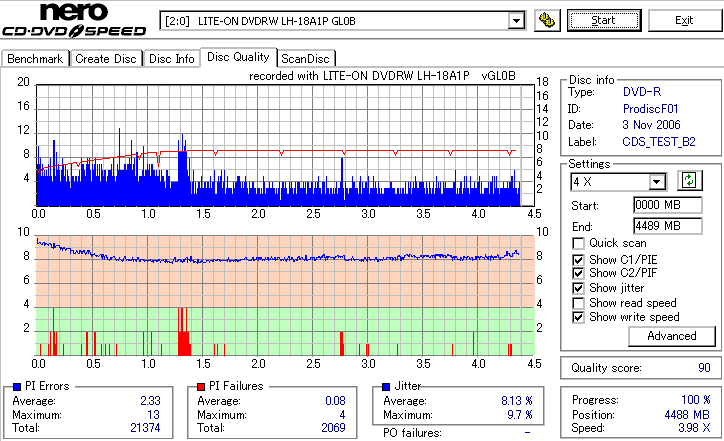Click the Start position MB field
Image resolution: width=724 pixels, height=441 pixels.
coord(668,205)
